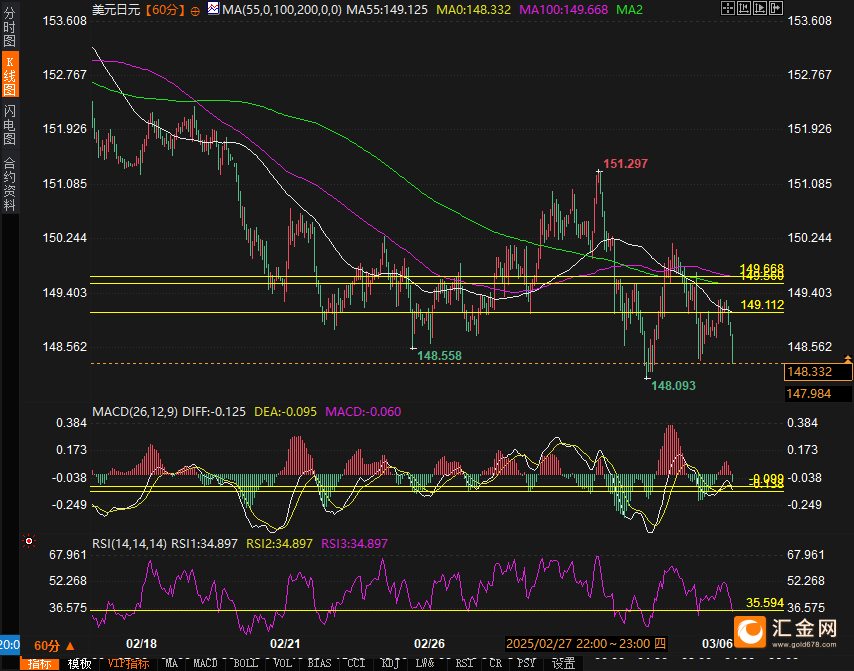The image size is (854, 671).
Task: Open the 合约资料 side tab
Action: point(10,183)
